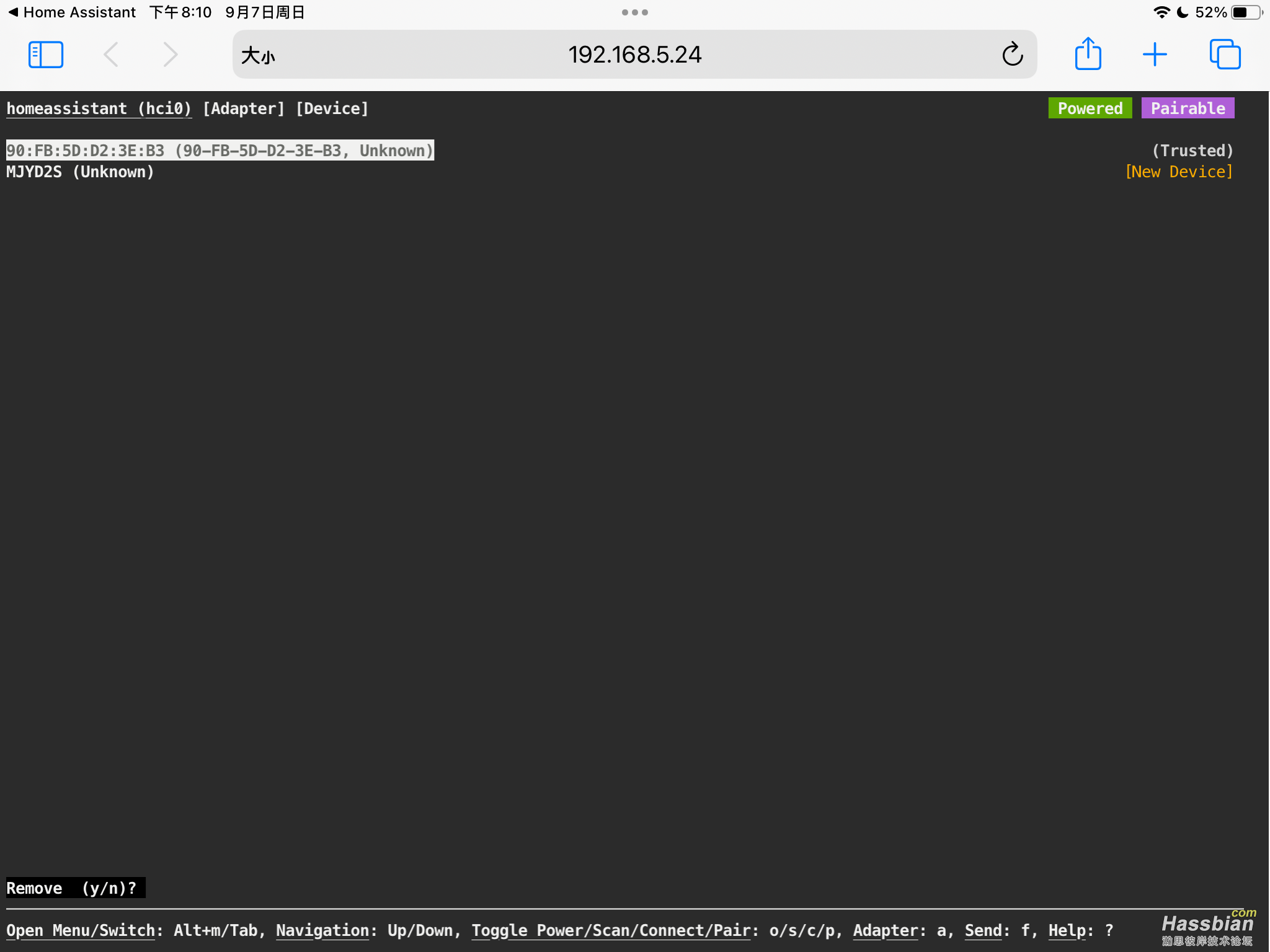Screen dimensions: 1270x952
Task: Click the (Trusted) status label
Action: pos(1192,151)
